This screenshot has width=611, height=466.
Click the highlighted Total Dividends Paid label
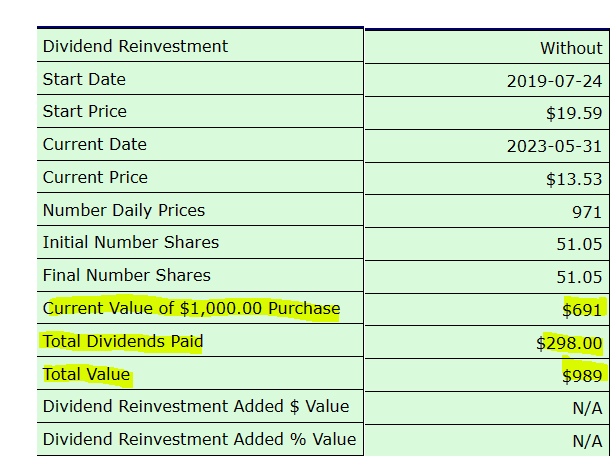123,341
